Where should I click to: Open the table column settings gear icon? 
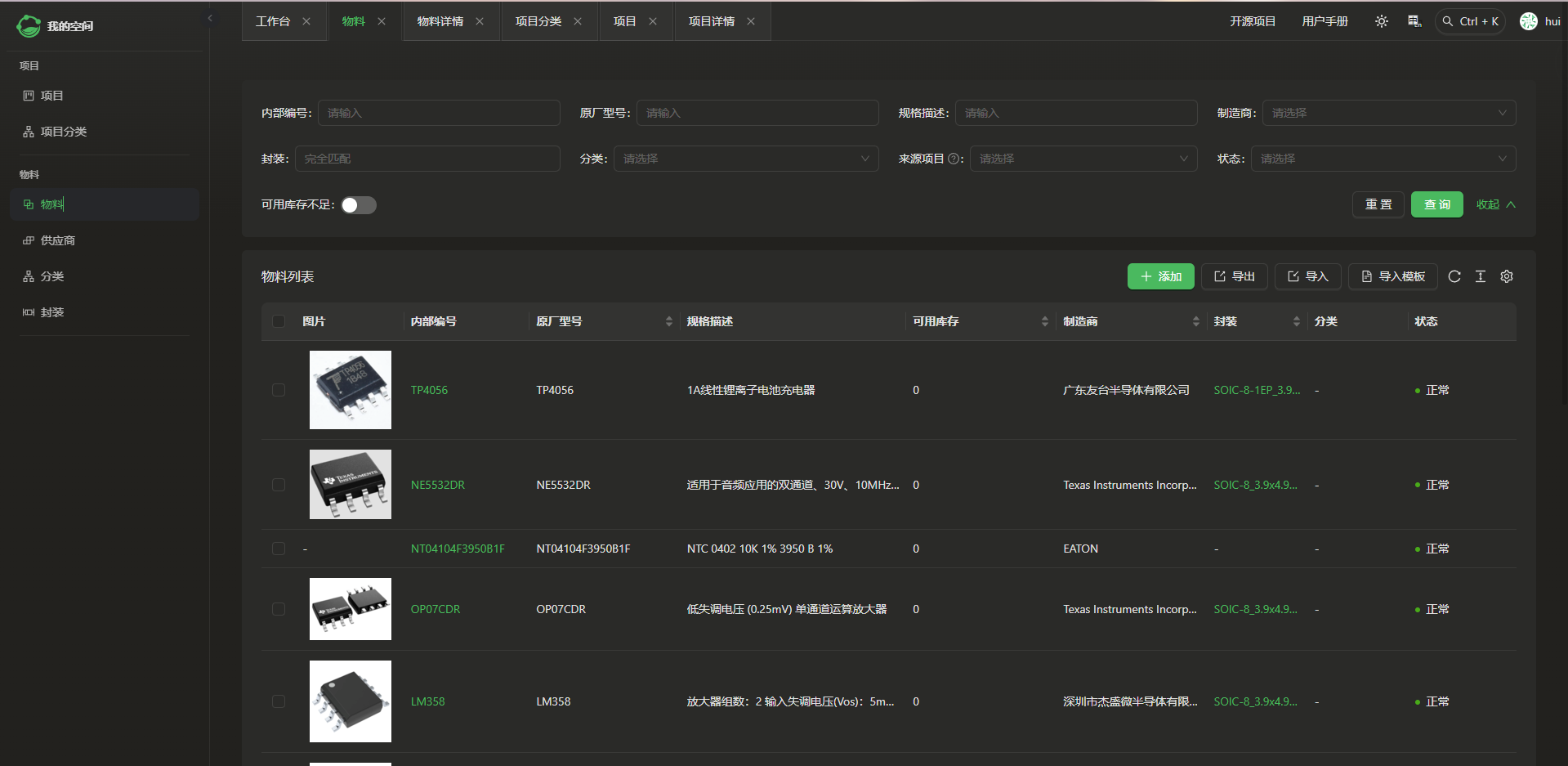click(1507, 276)
